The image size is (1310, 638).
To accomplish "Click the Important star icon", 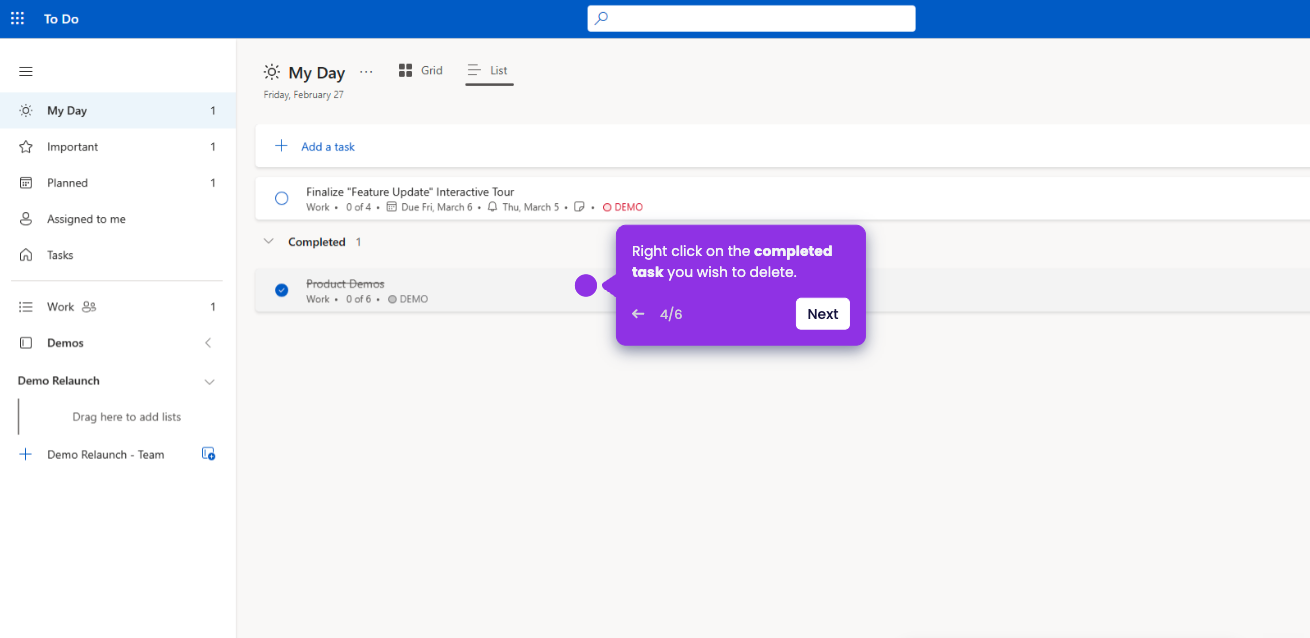I will 26,147.
